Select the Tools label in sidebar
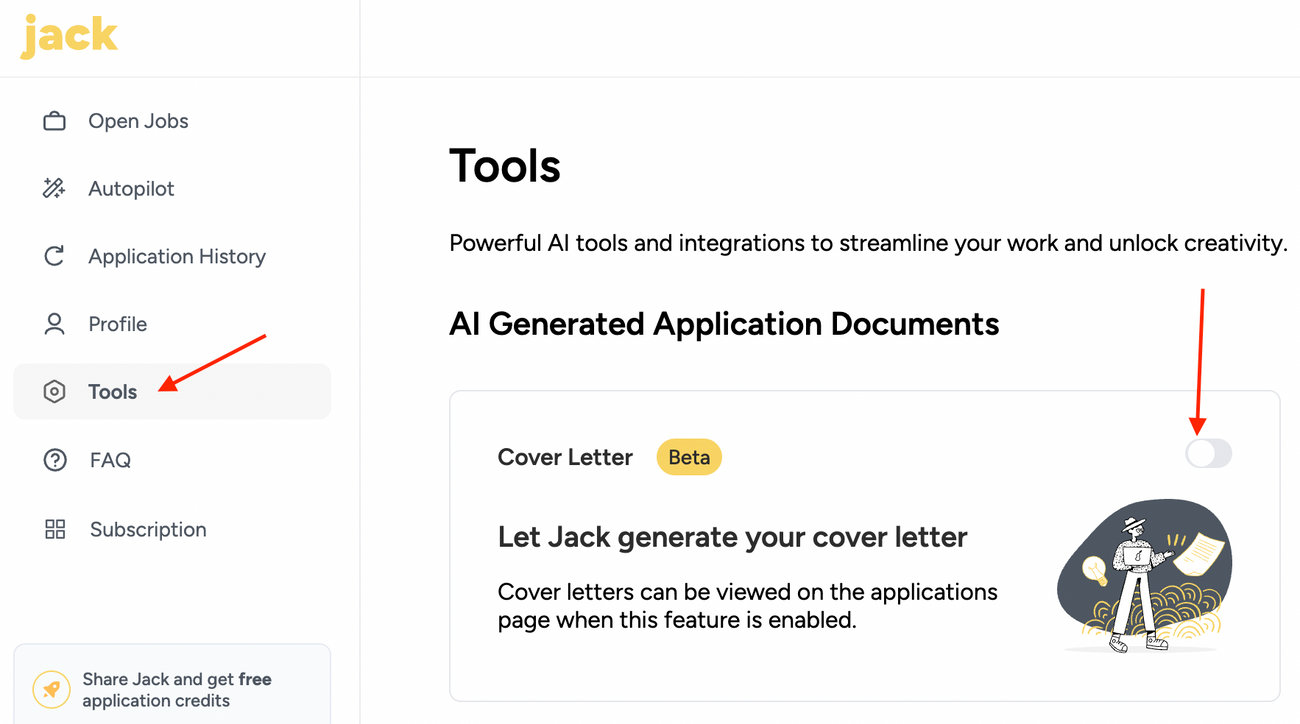 point(112,392)
